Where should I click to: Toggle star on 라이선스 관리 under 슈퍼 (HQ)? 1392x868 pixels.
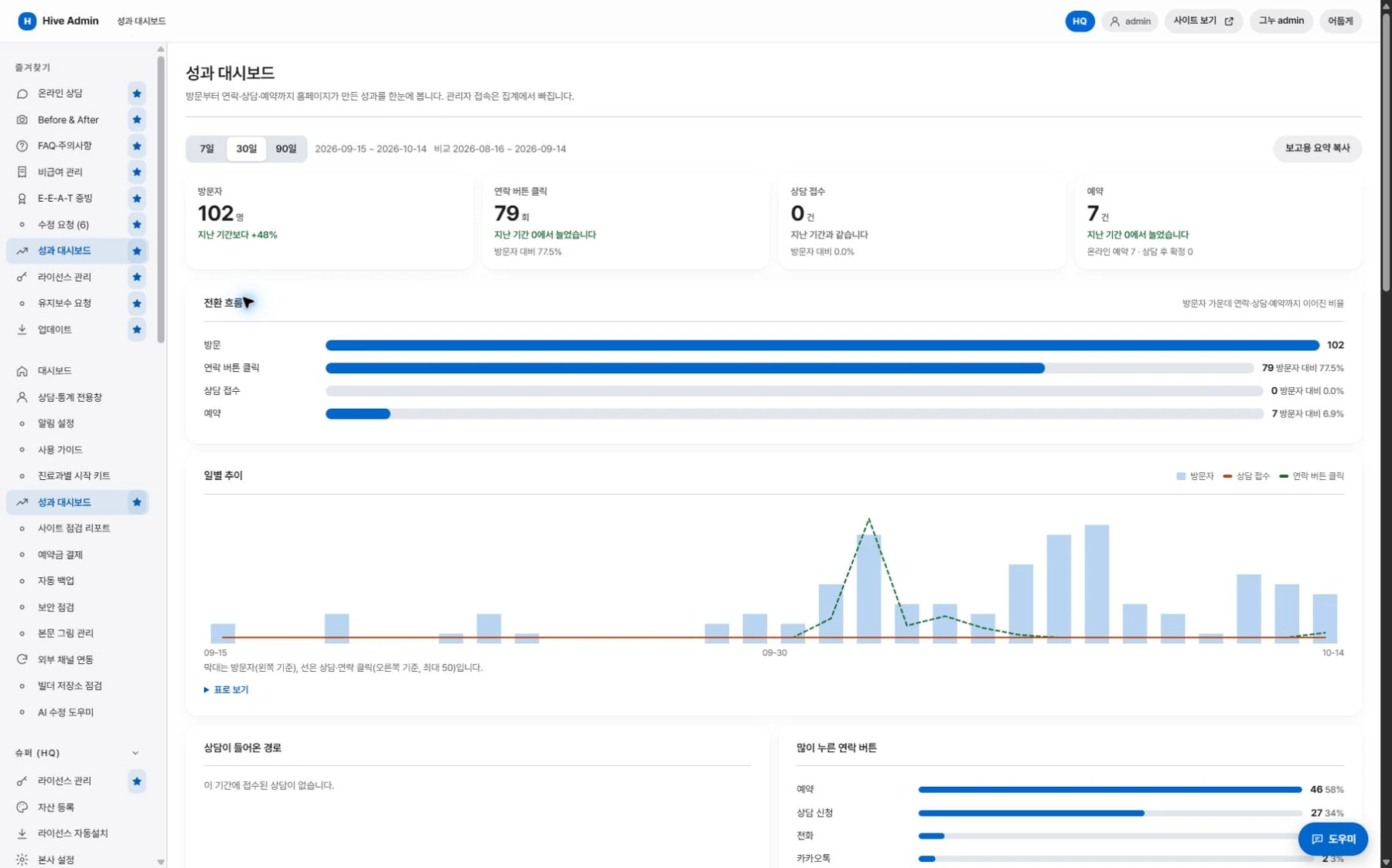[x=137, y=781]
